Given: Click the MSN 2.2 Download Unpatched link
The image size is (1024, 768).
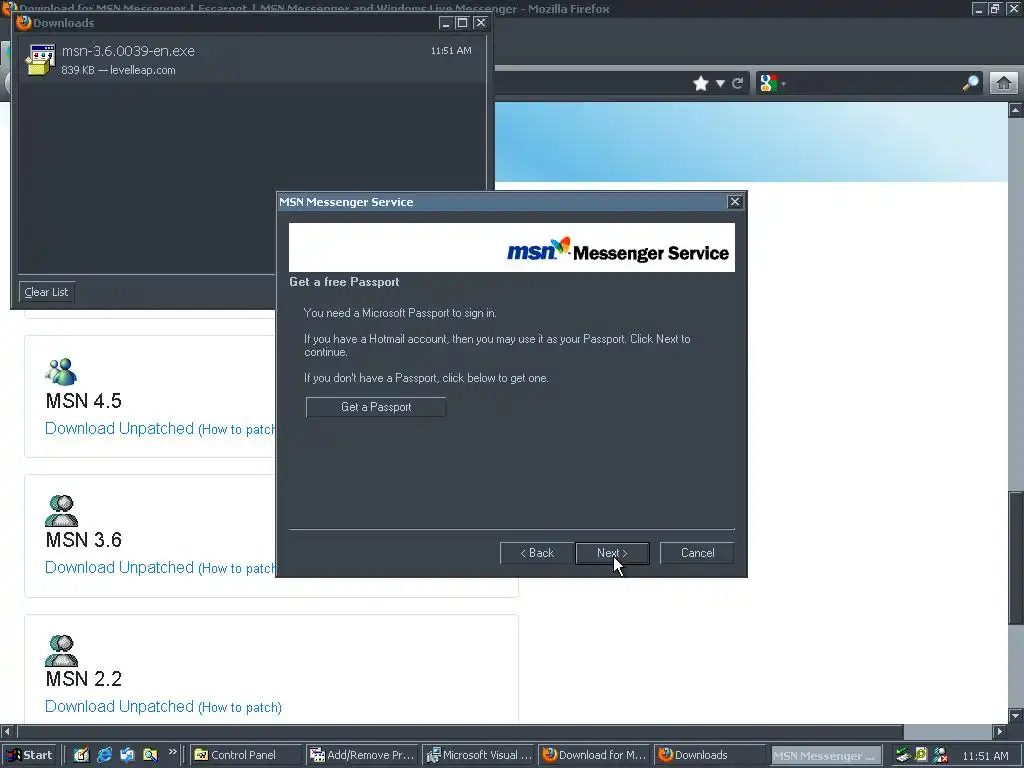Looking at the screenshot, I should click(x=120, y=707).
